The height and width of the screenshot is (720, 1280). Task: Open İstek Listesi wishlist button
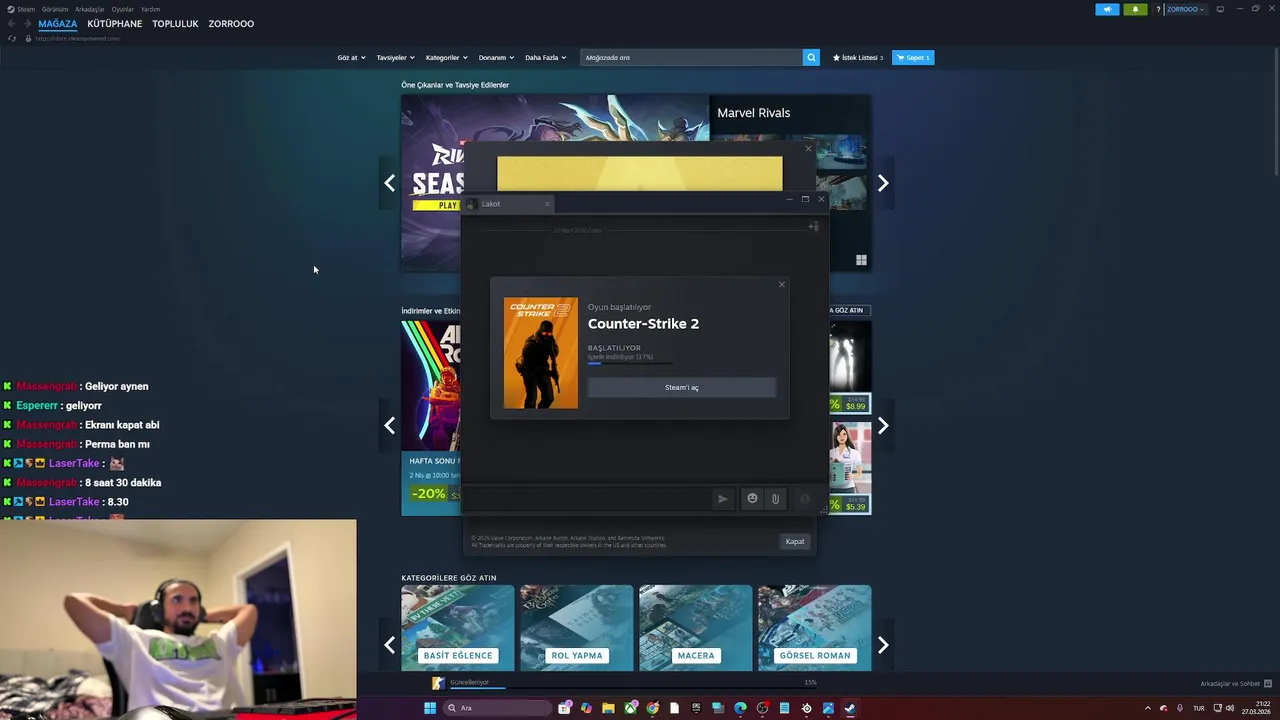click(x=858, y=57)
